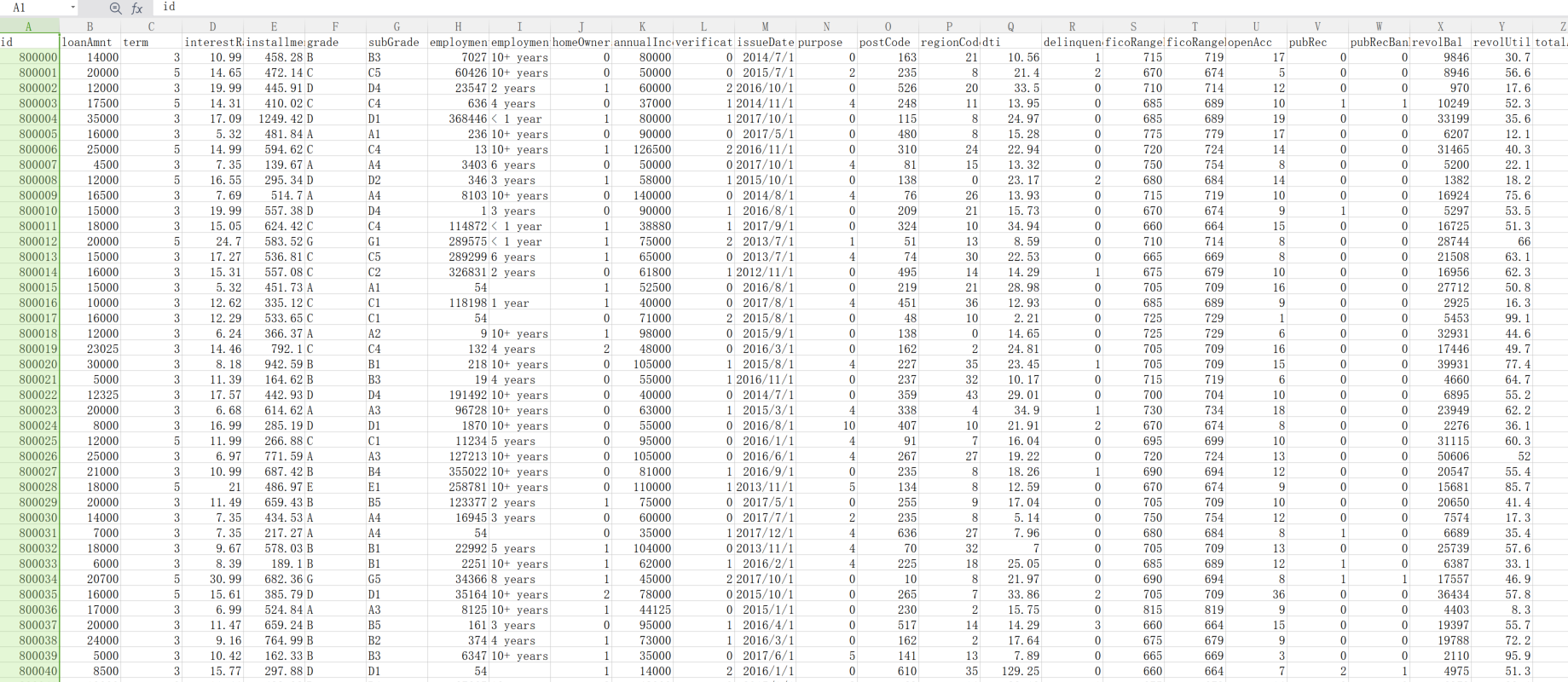Select cell with id 800040

pos(30,671)
